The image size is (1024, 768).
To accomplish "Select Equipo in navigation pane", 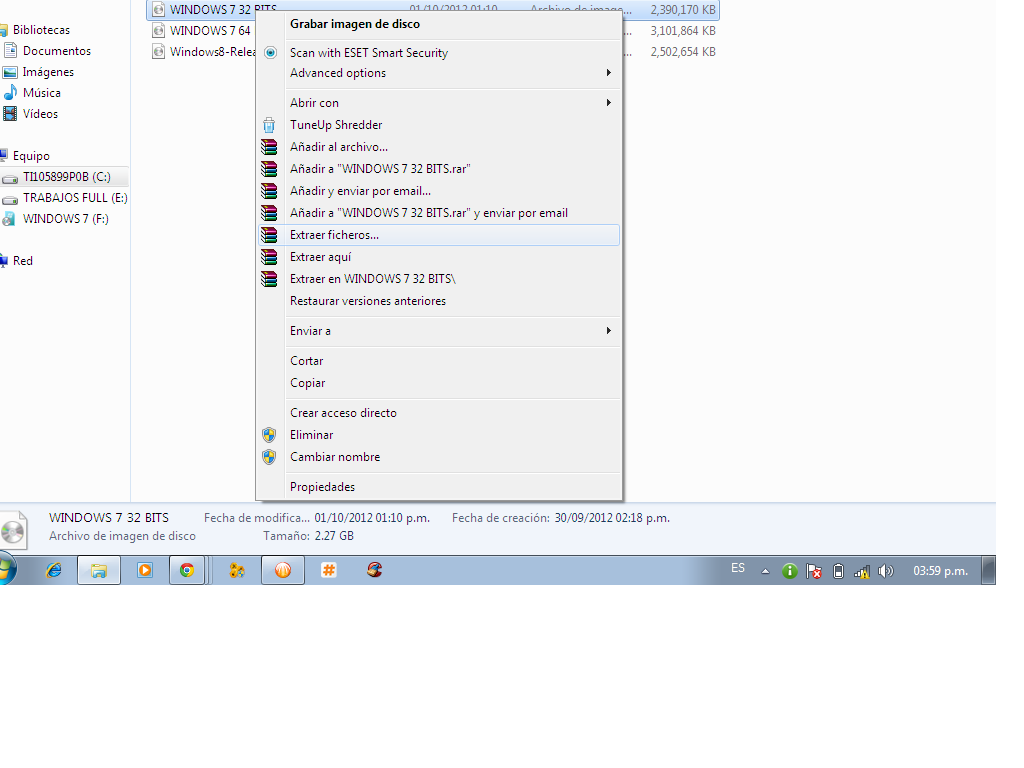I will point(31,156).
